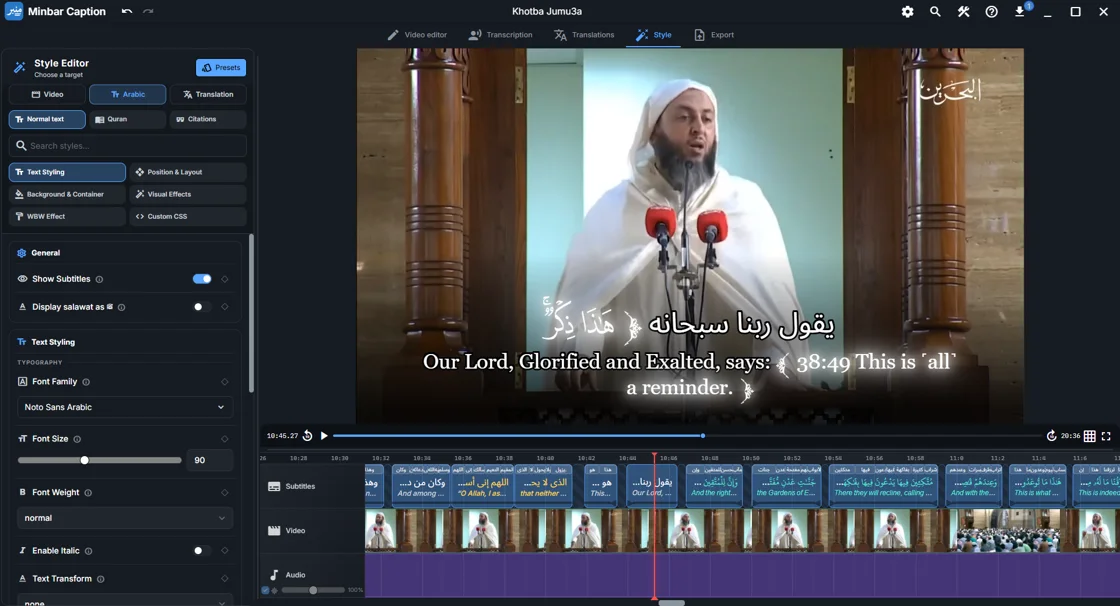Collapse the General section header
1120x606 pixels.
pos(124,253)
